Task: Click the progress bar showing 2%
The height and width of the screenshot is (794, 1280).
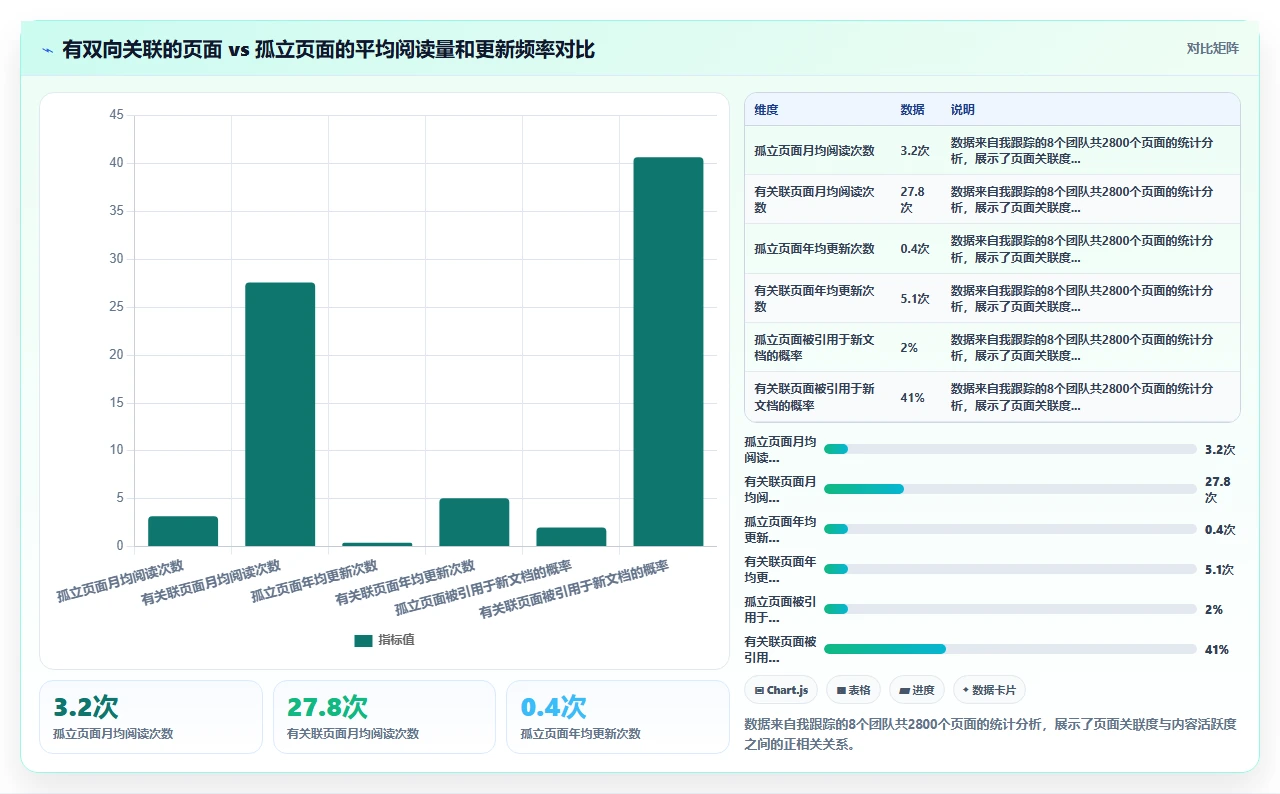Action: (x=1010, y=609)
